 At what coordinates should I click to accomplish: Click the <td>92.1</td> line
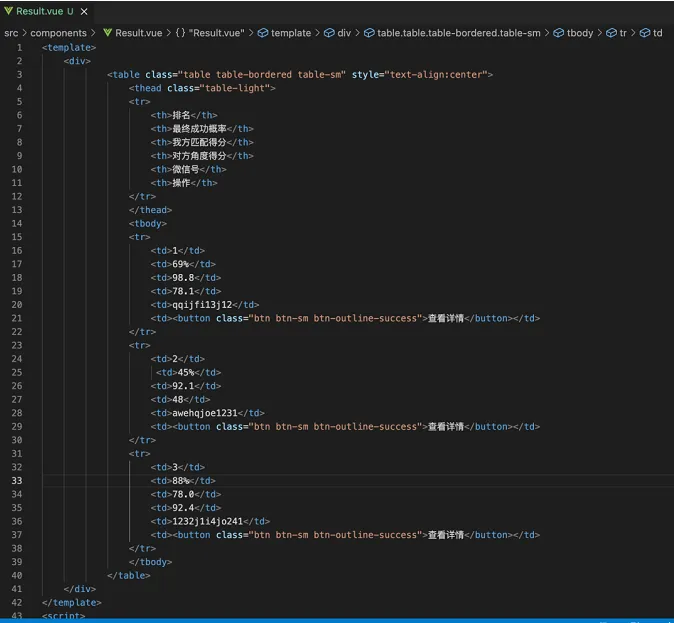[x=186, y=386]
